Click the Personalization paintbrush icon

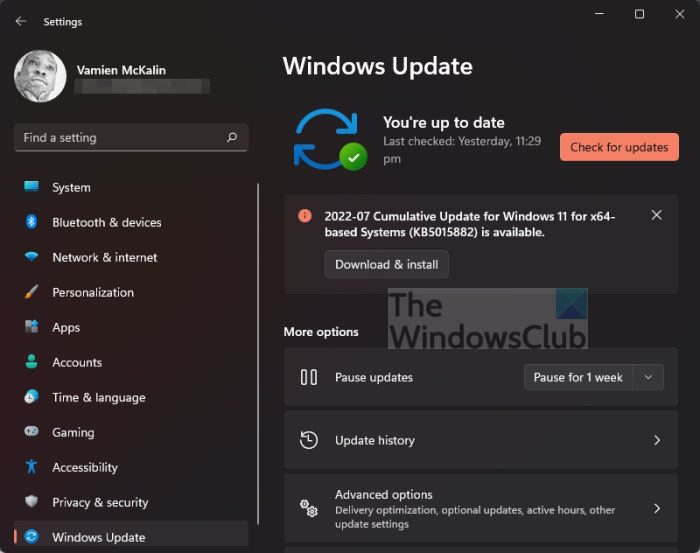pos(31,292)
